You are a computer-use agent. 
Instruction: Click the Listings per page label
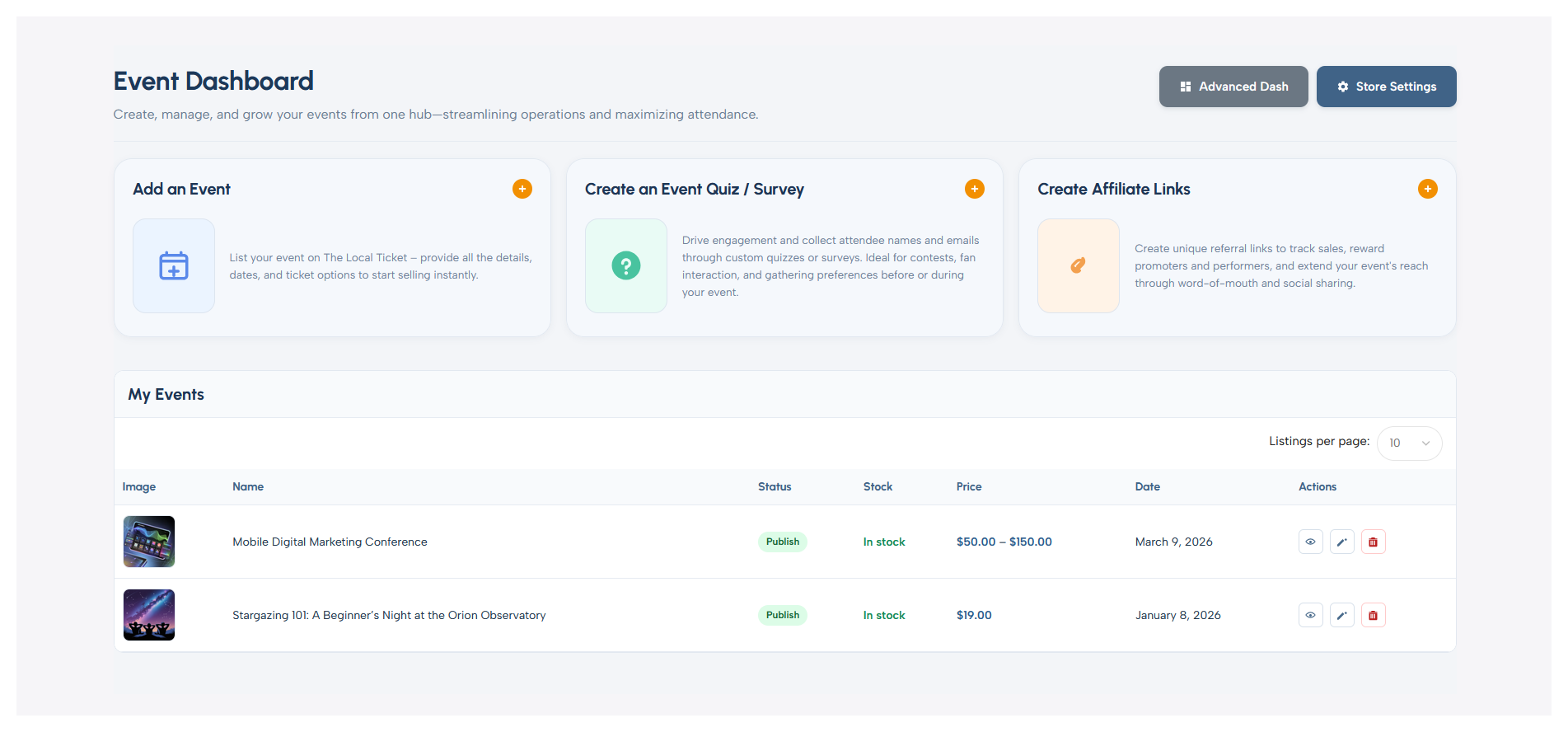click(x=1319, y=441)
